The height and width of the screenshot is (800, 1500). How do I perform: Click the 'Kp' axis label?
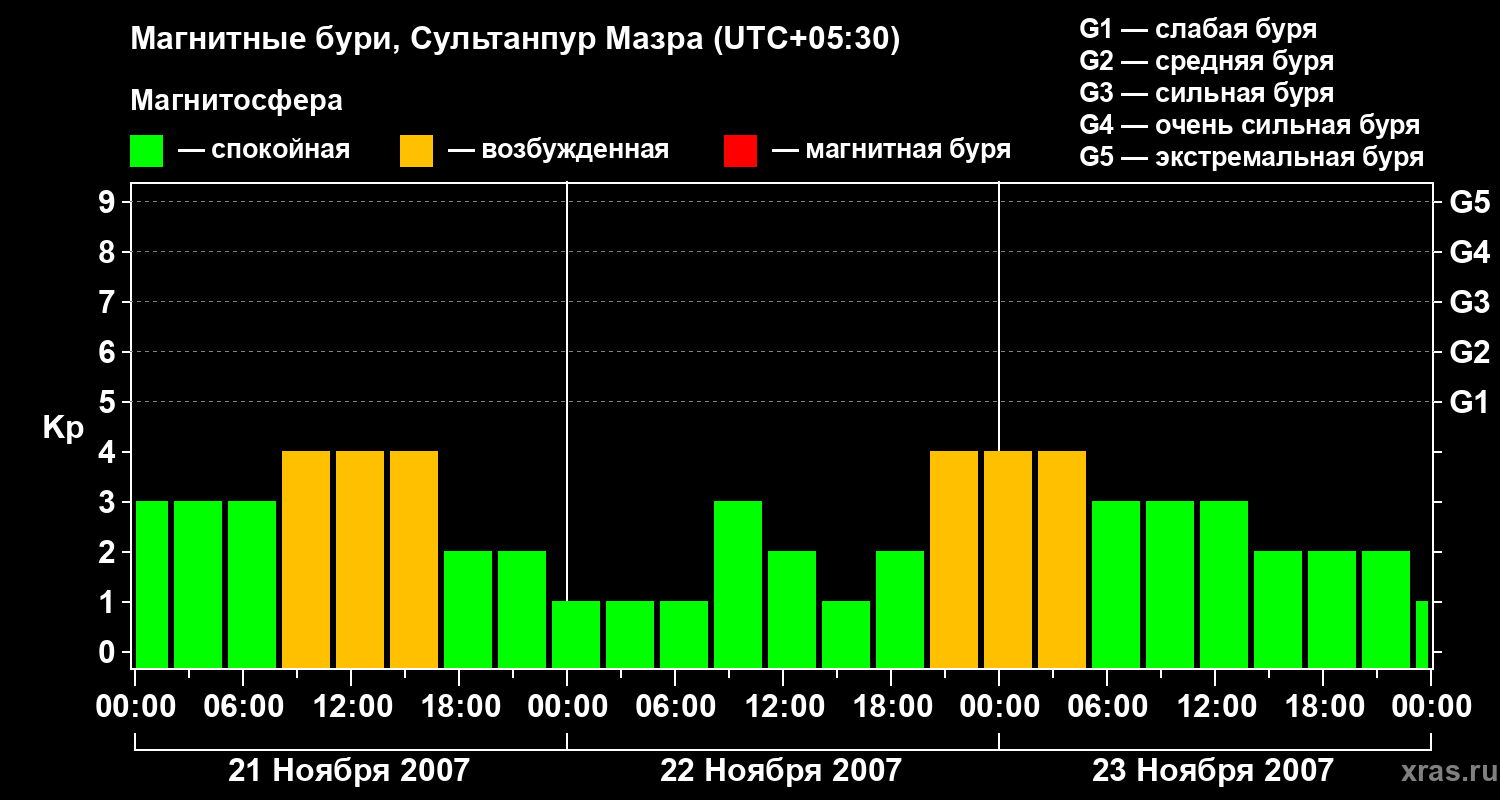tap(63, 428)
